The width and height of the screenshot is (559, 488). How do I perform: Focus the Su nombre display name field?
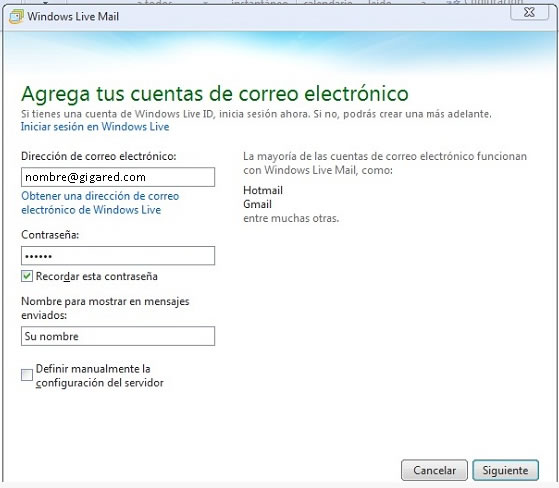click(118, 336)
